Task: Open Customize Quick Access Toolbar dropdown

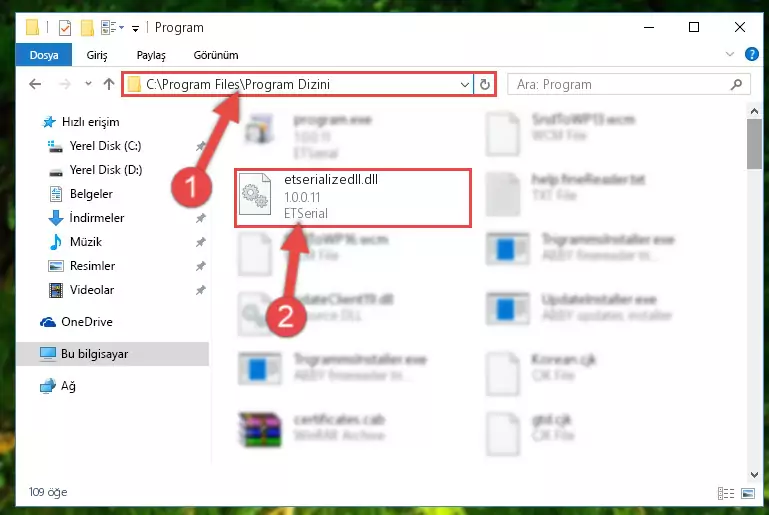Action: [135, 28]
